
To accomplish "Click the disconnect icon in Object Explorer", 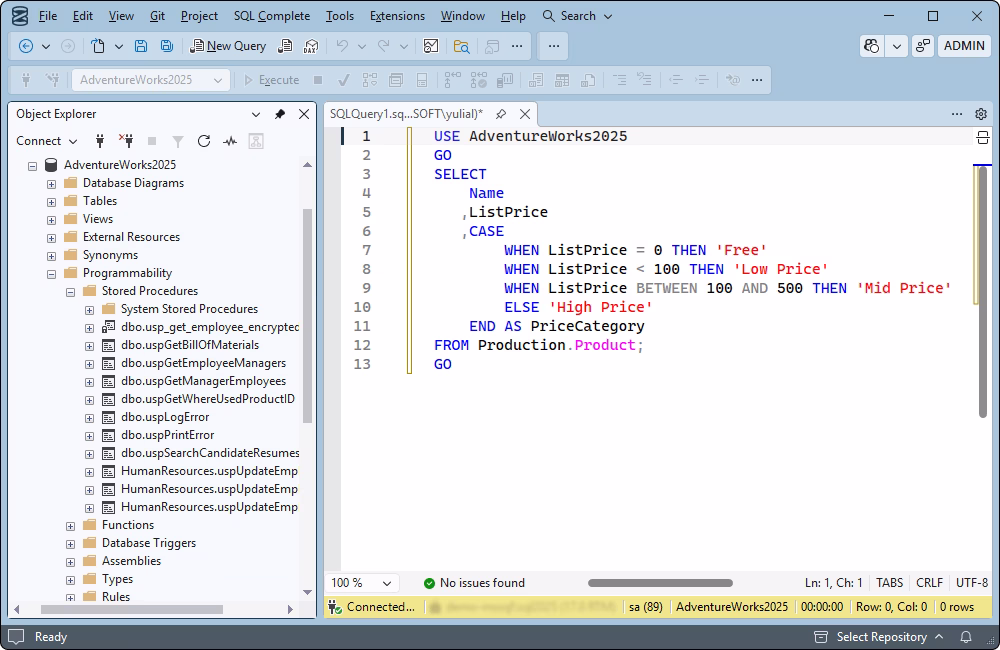I will pyautogui.click(x=126, y=140).
